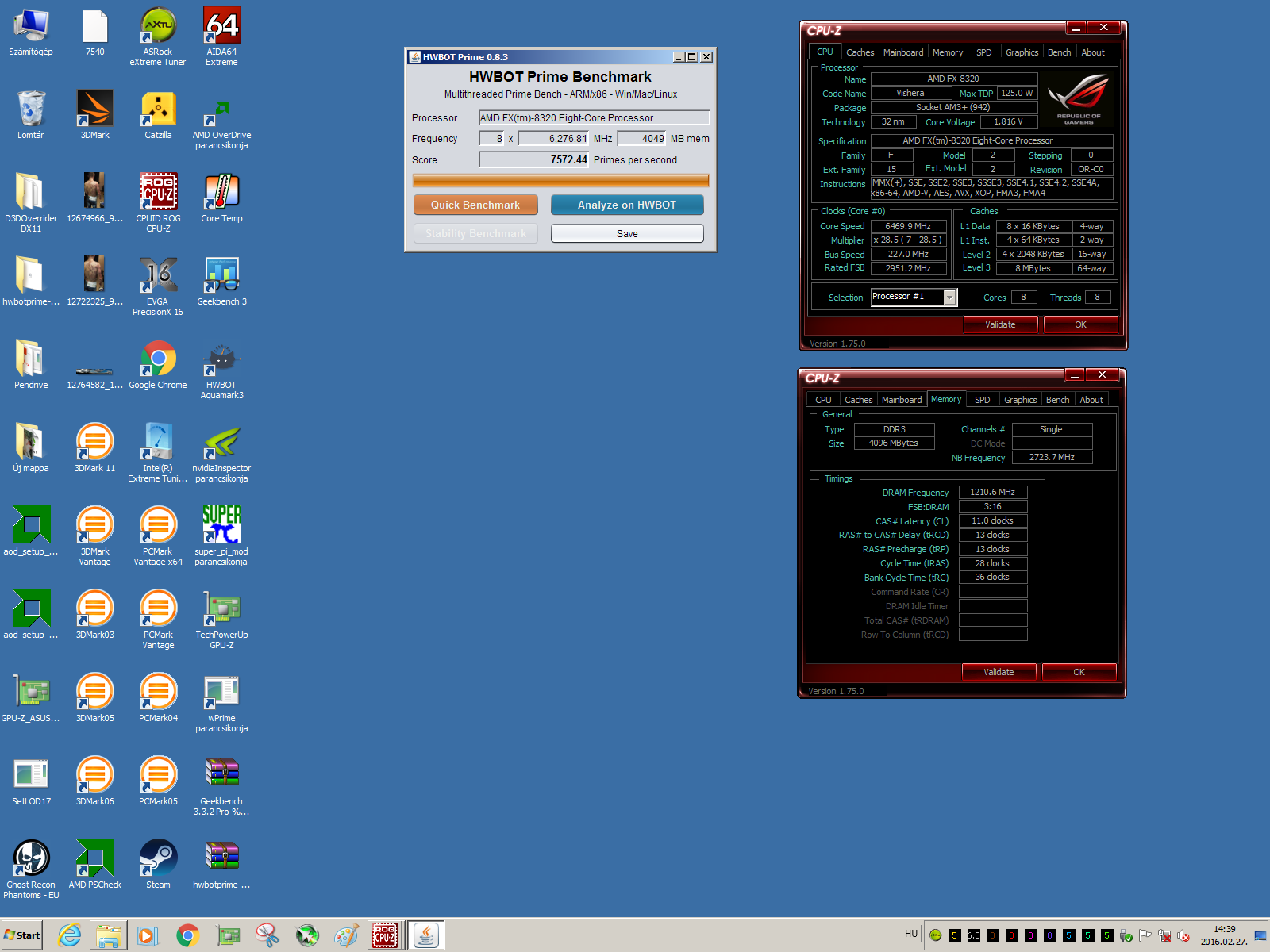Click the volume speaker tray icon

tap(1183, 936)
